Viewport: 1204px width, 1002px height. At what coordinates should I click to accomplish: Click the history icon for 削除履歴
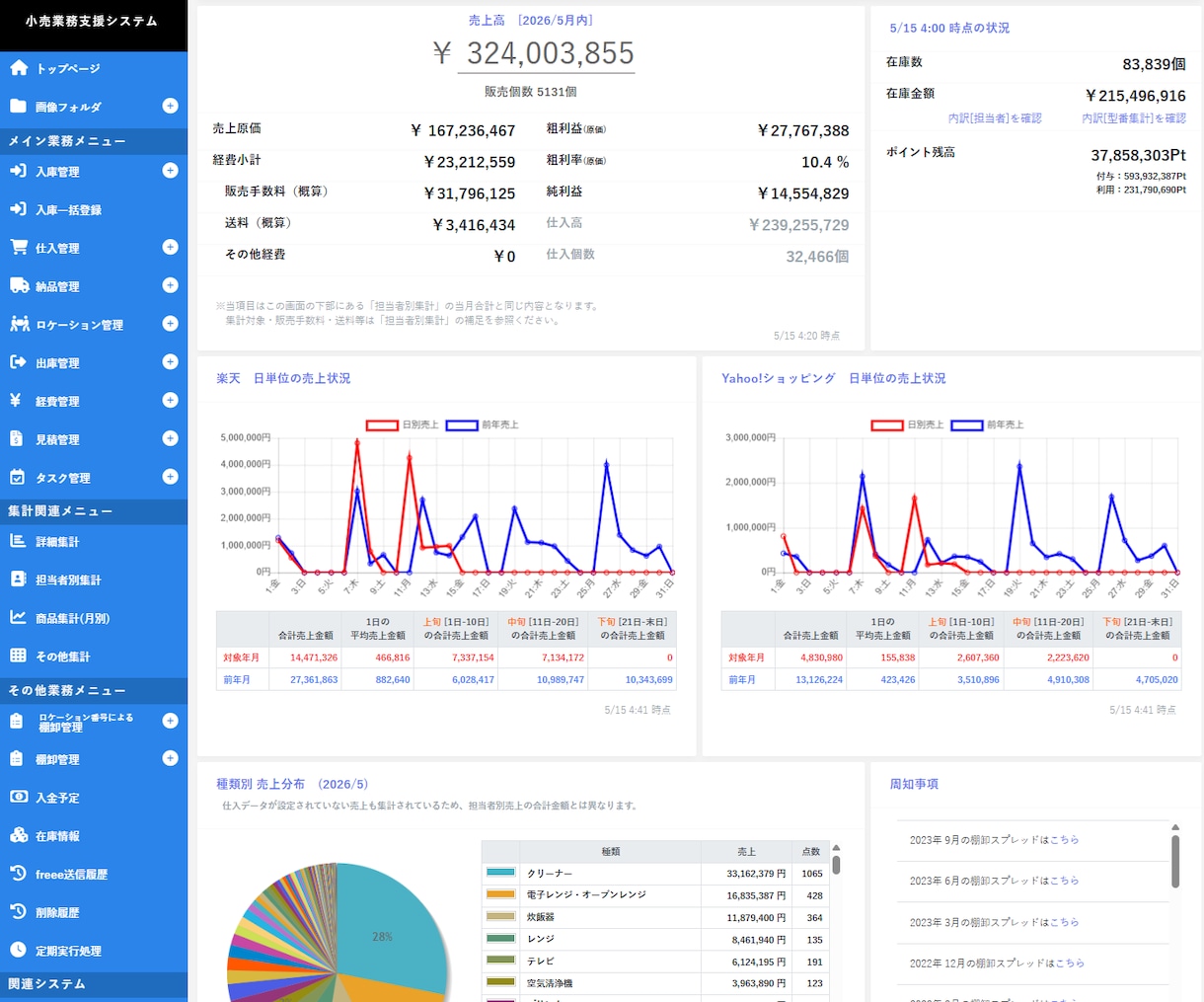point(18,912)
